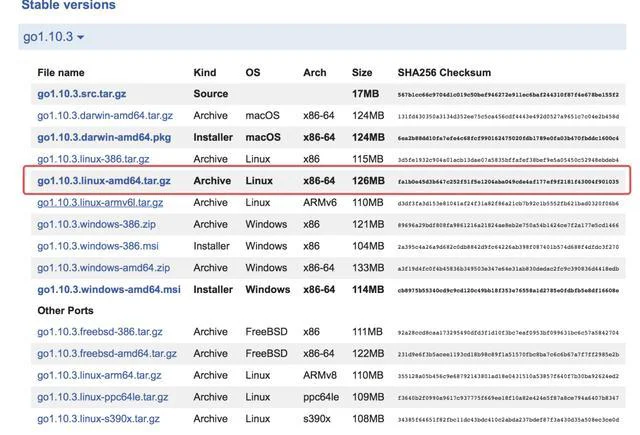Download go1.10.3.windows-386.zip
The height and width of the screenshot is (435, 640).
[x=96, y=224]
